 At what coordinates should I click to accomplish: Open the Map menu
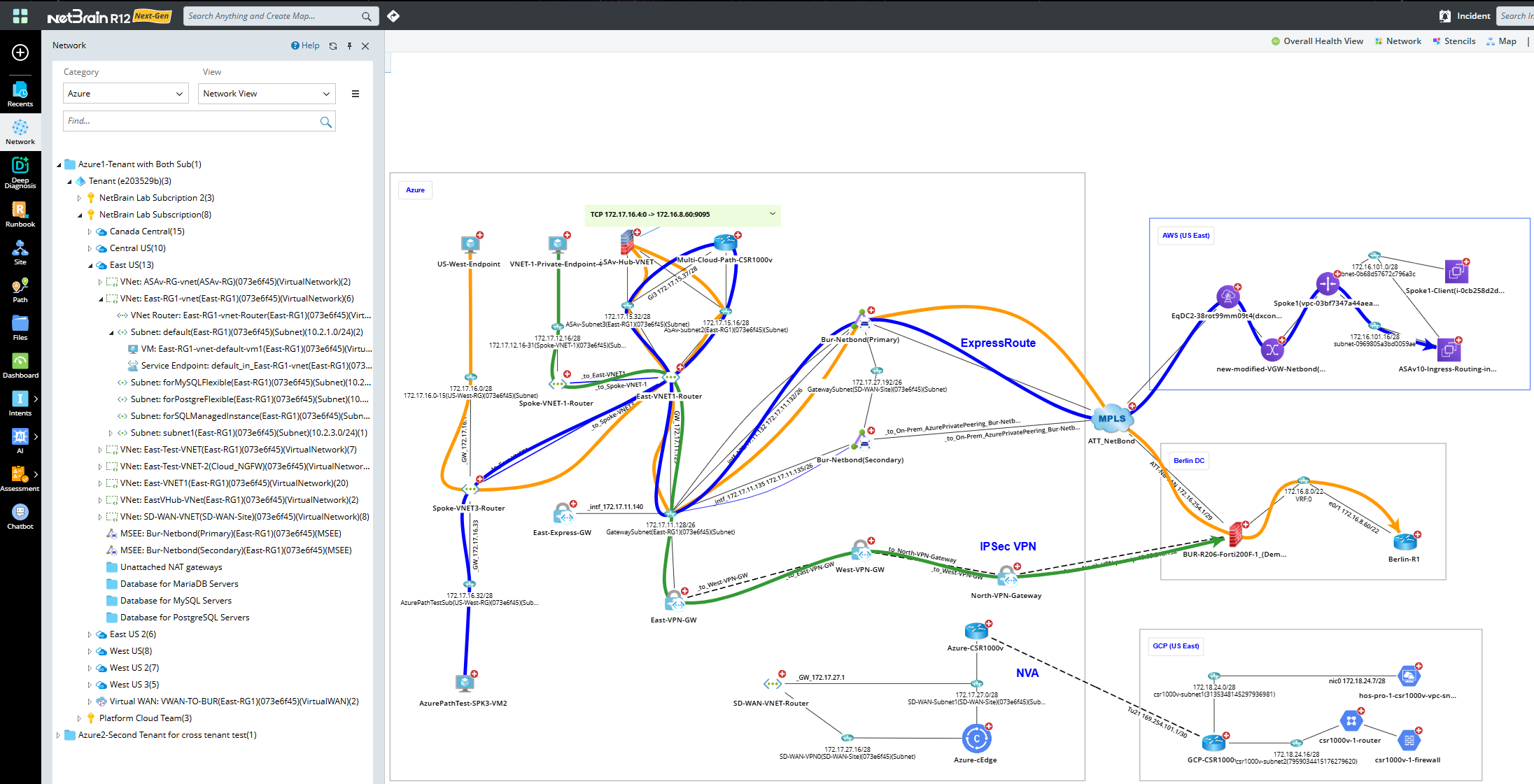coord(1502,41)
